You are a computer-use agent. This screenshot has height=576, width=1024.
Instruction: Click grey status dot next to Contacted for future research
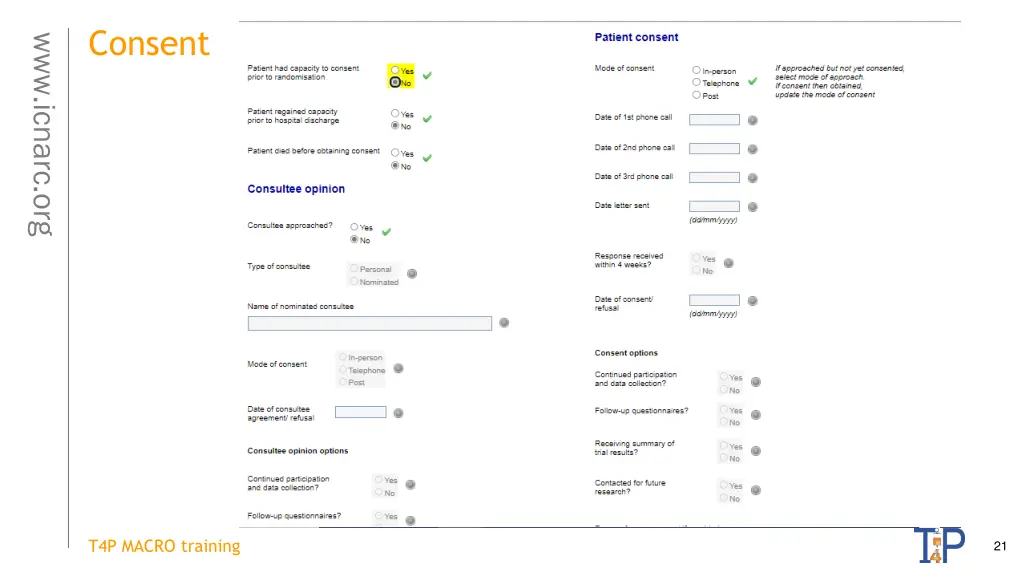tap(756, 490)
